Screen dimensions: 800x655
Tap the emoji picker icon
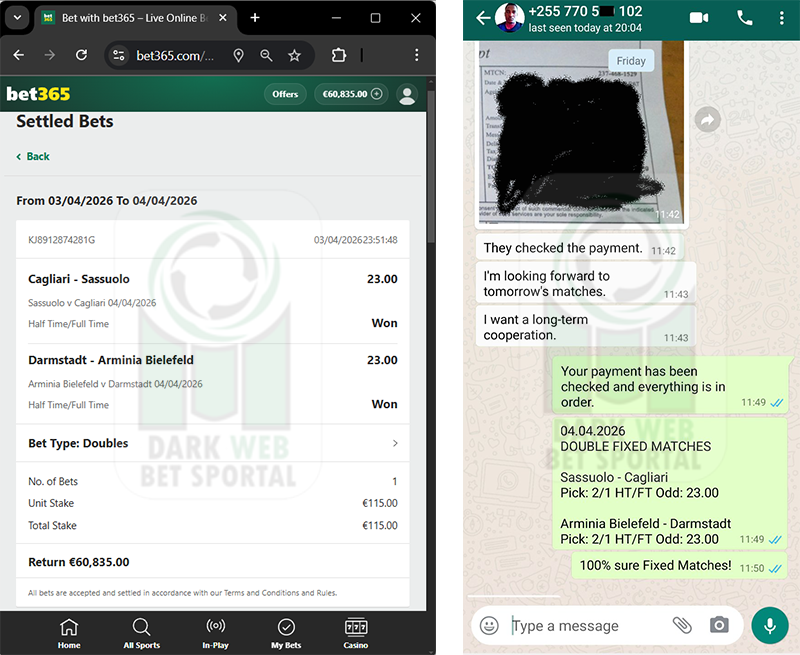tap(489, 625)
